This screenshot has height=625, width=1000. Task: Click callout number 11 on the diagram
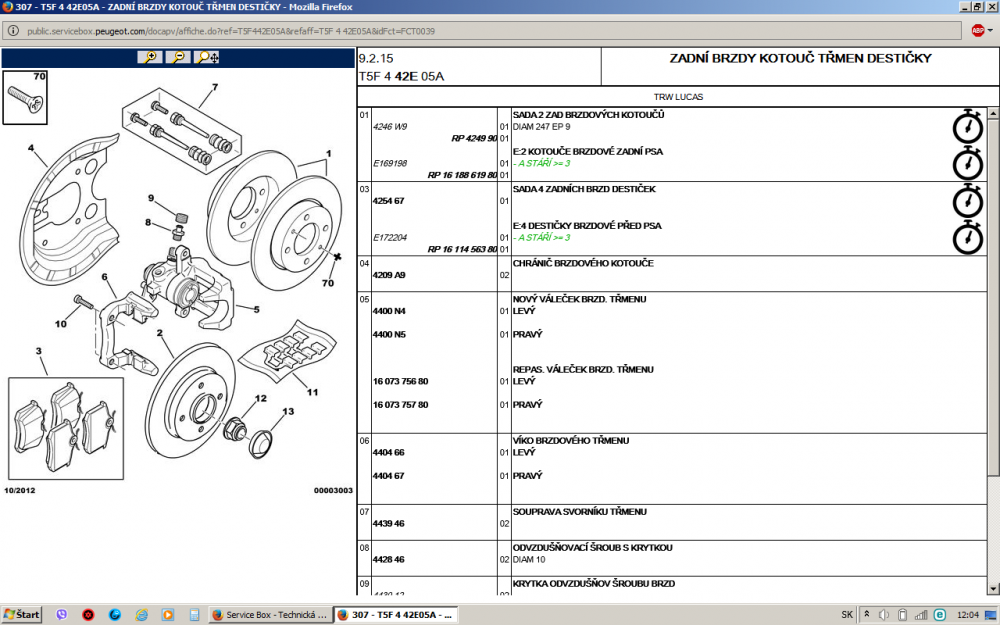[312, 392]
